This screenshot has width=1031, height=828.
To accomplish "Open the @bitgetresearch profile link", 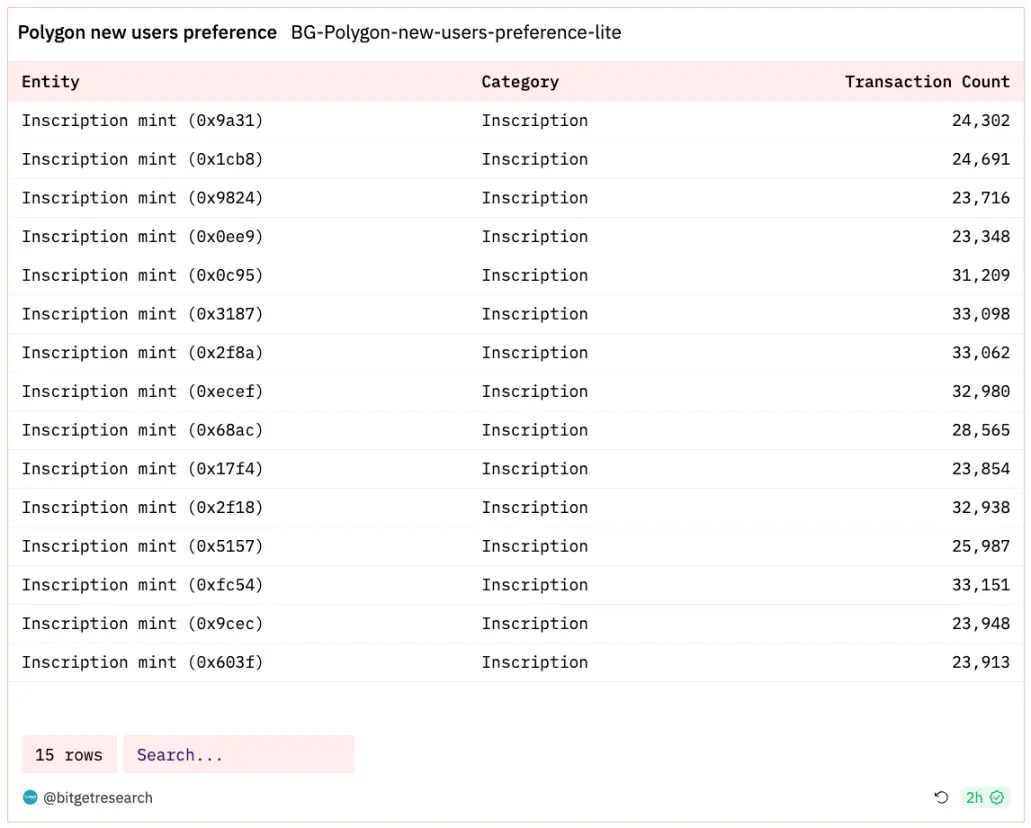I will click(98, 797).
